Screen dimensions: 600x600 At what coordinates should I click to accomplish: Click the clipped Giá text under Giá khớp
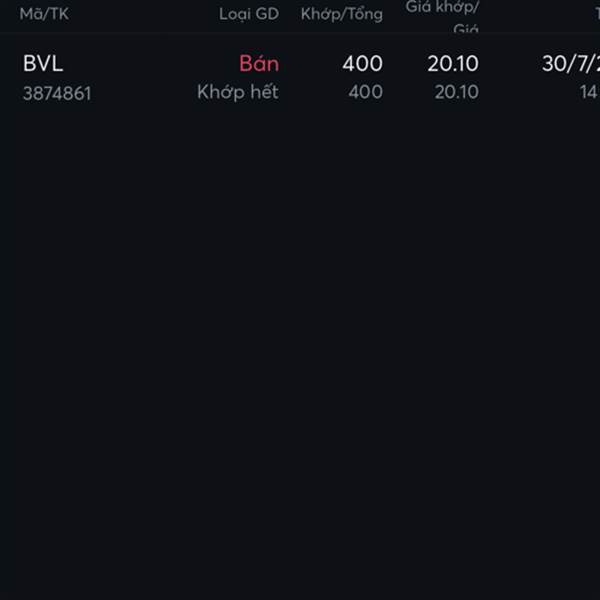click(466, 28)
